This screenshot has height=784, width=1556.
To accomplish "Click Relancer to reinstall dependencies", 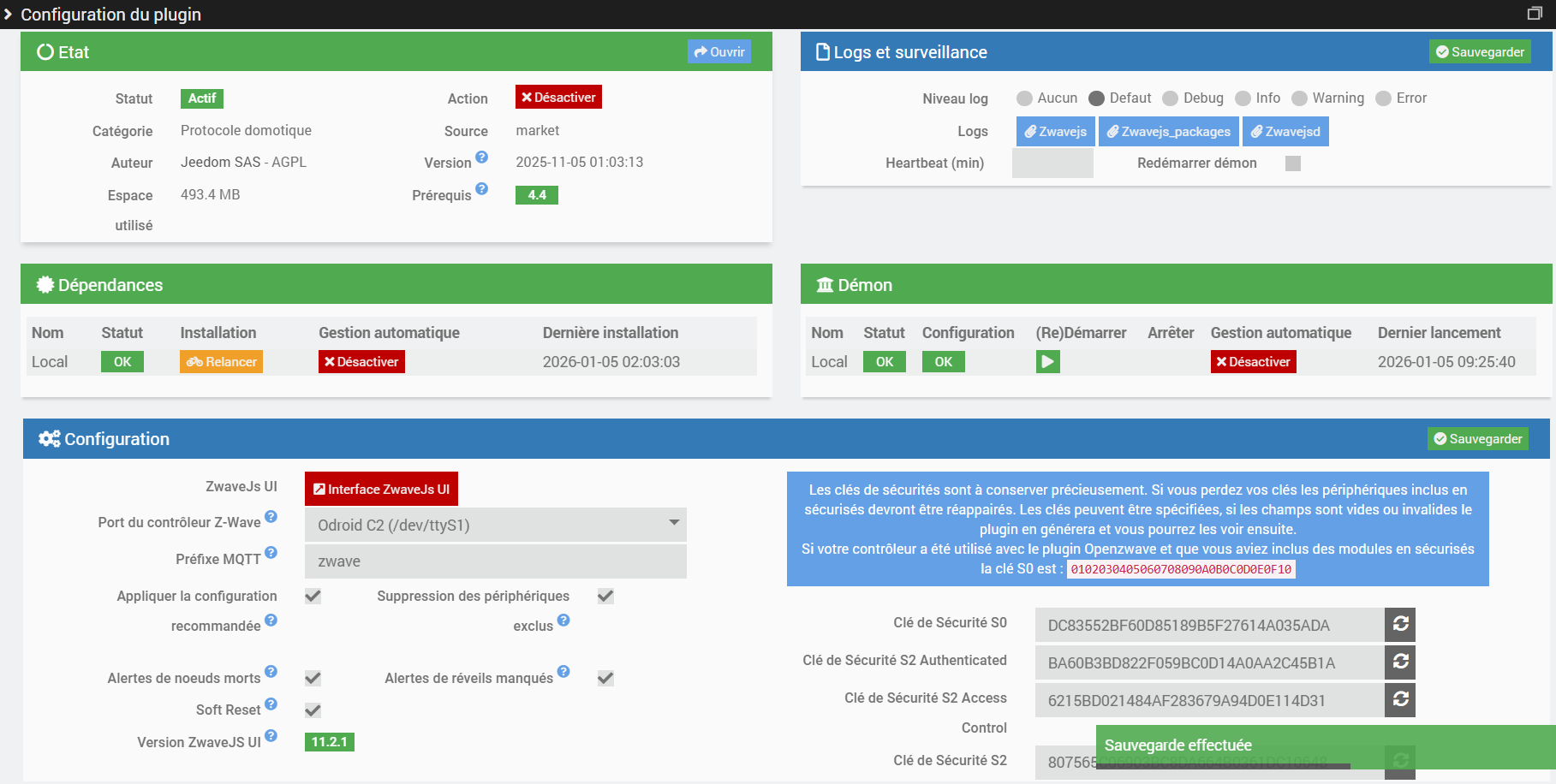I will coord(221,362).
